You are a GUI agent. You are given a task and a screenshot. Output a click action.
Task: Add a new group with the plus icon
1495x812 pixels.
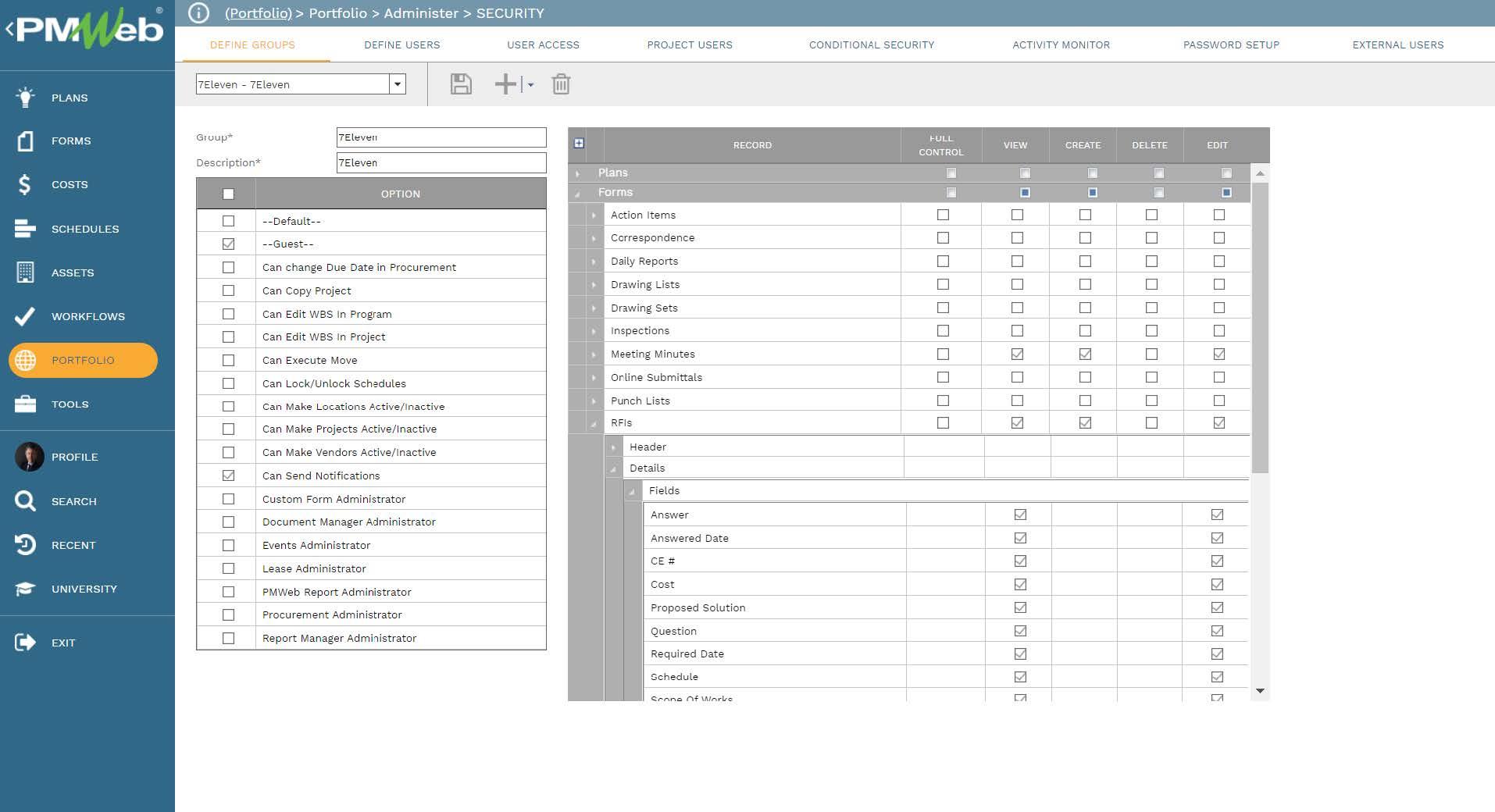coord(505,84)
